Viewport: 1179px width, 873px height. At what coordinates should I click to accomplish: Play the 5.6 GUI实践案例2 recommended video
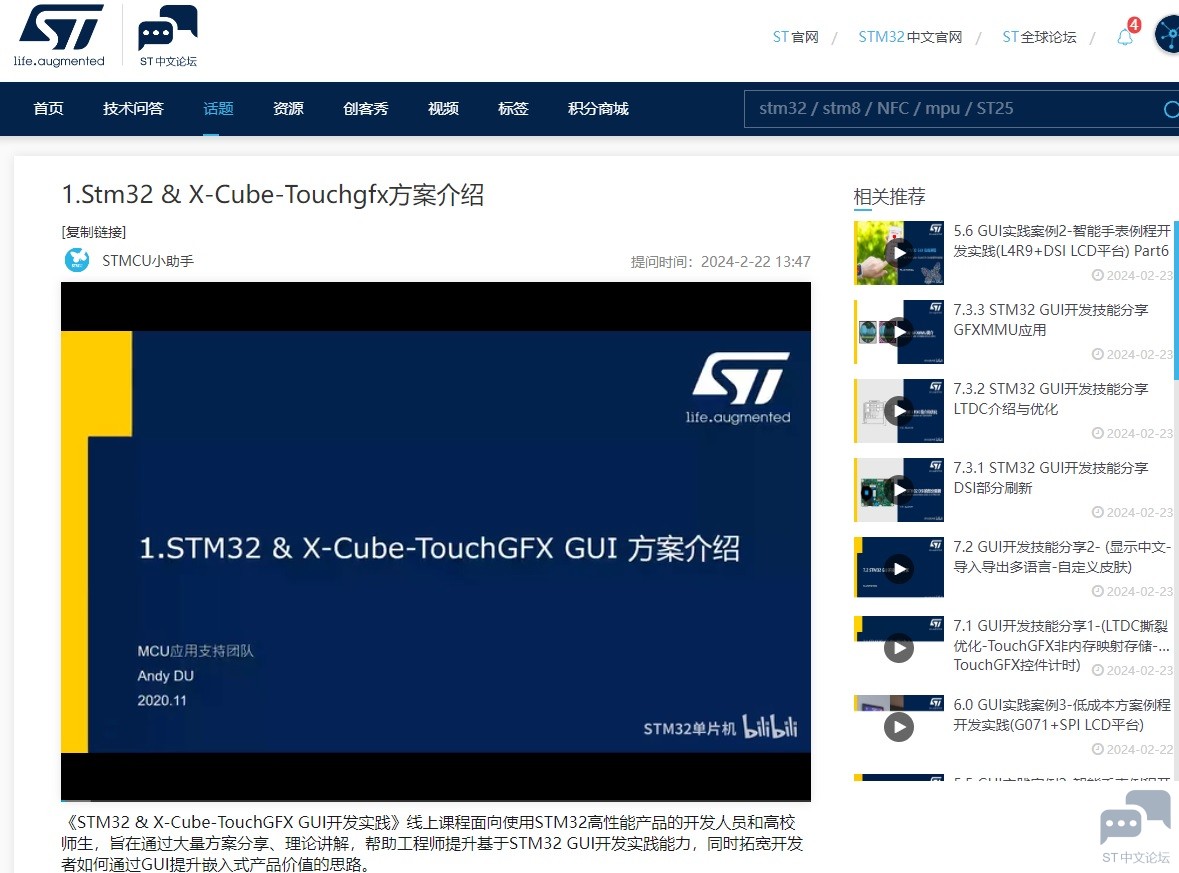pyautogui.click(x=899, y=253)
